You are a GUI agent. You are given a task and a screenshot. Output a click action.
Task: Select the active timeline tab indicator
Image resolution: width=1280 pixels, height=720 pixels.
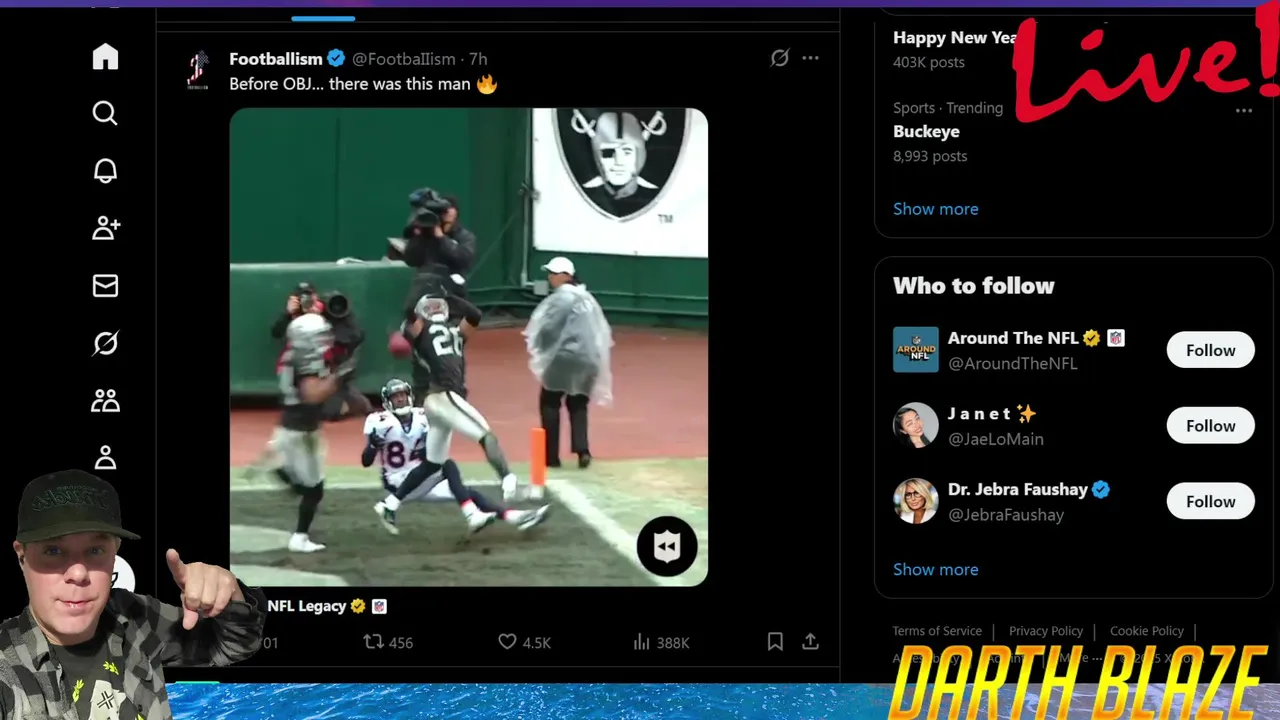[x=323, y=18]
